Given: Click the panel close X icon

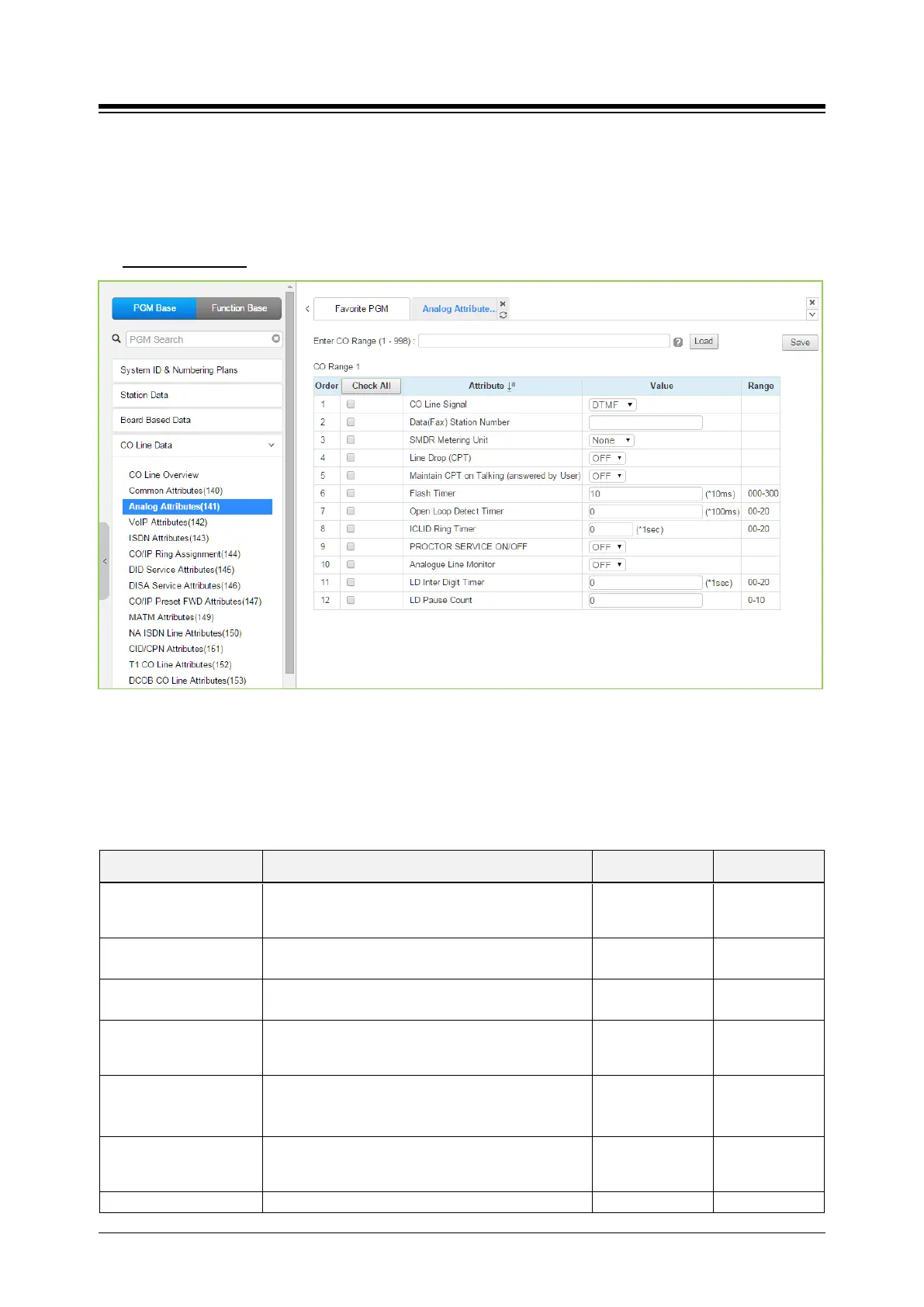Looking at the screenshot, I should [812, 303].
